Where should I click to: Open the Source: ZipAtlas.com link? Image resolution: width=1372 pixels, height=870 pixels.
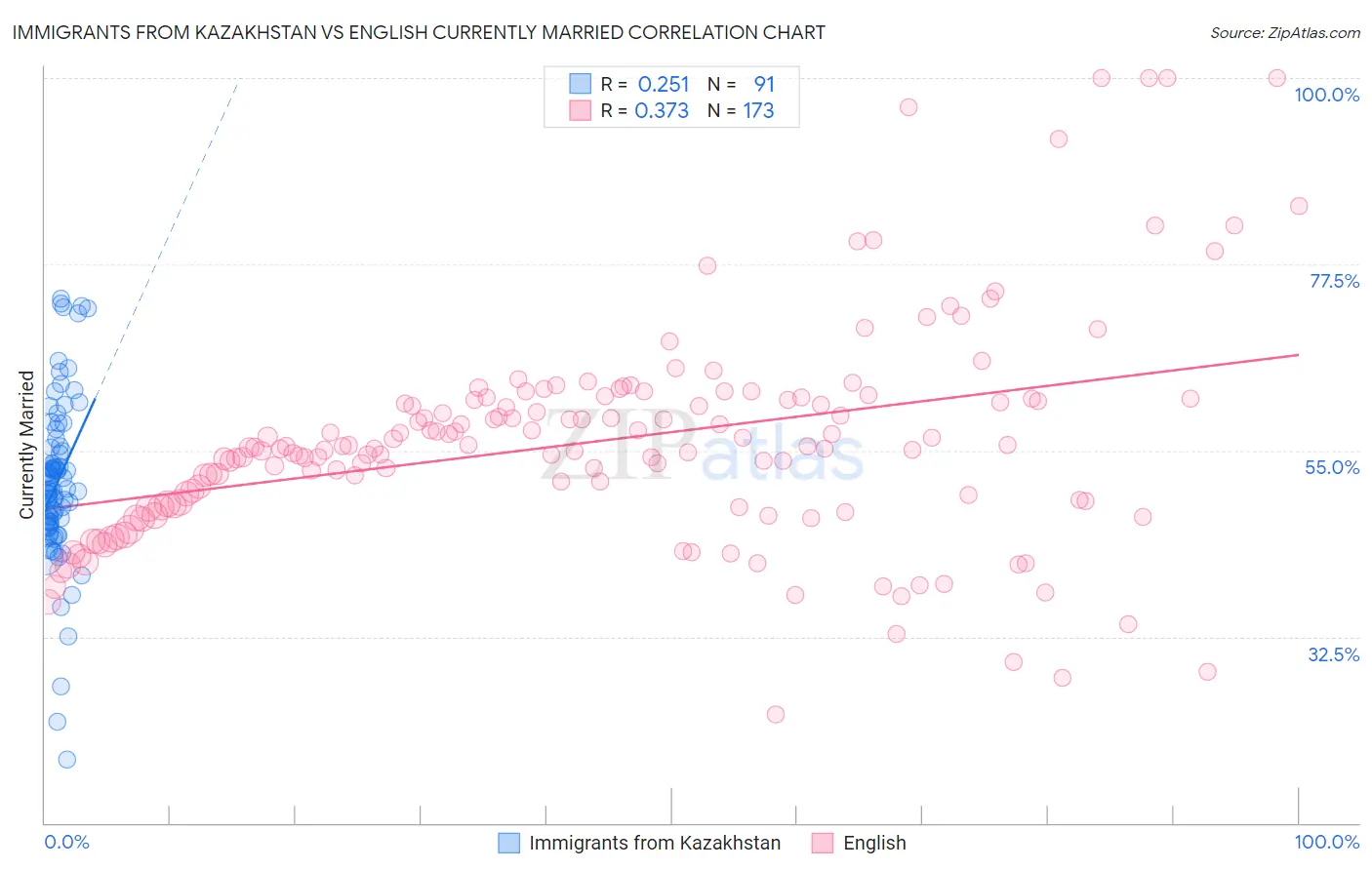(1285, 32)
